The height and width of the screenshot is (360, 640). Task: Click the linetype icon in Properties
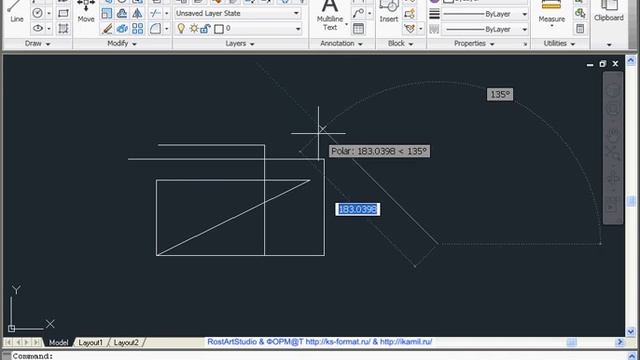pos(434,29)
